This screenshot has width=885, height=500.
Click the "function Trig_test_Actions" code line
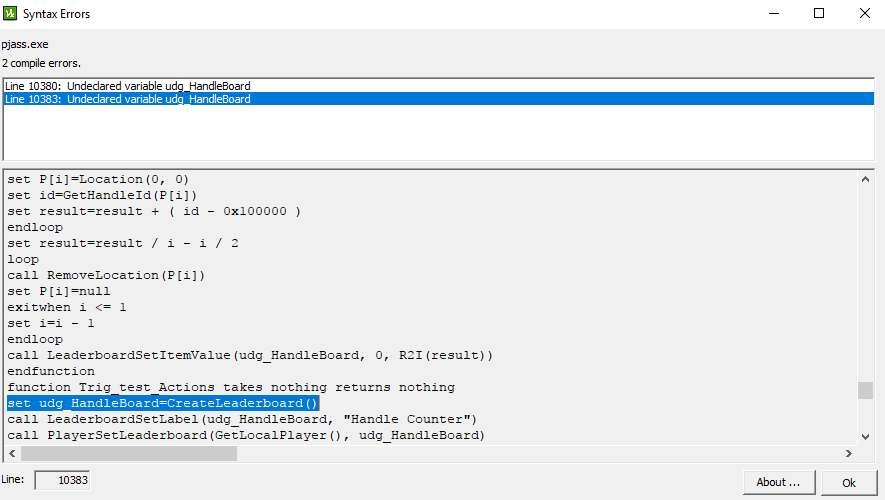click(230, 387)
